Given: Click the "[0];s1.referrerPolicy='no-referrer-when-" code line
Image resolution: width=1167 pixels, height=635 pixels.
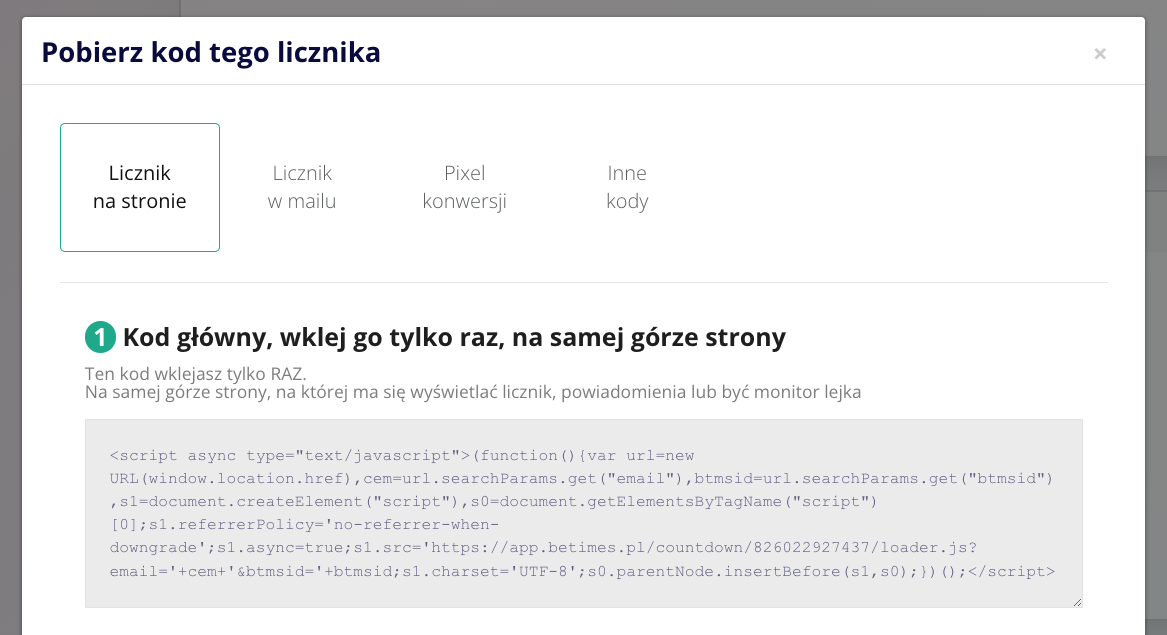Looking at the screenshot, I should pyautogui.click(x=304, y=525).
